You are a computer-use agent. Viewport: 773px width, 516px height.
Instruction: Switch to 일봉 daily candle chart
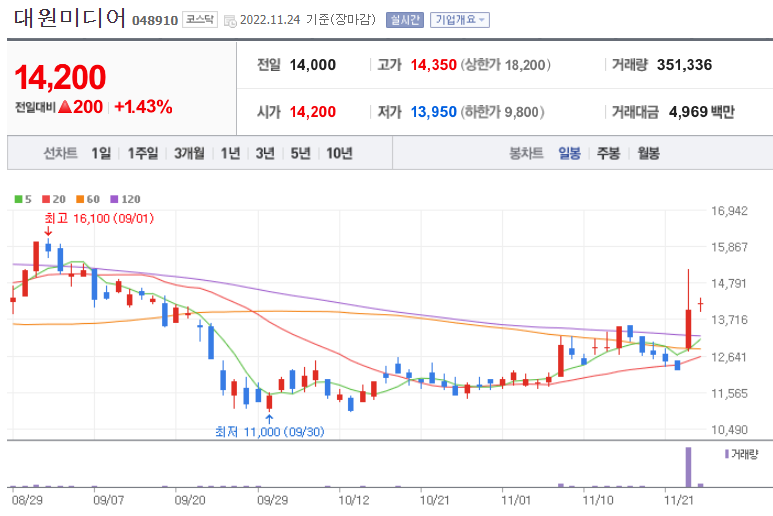tap(569, 153)
